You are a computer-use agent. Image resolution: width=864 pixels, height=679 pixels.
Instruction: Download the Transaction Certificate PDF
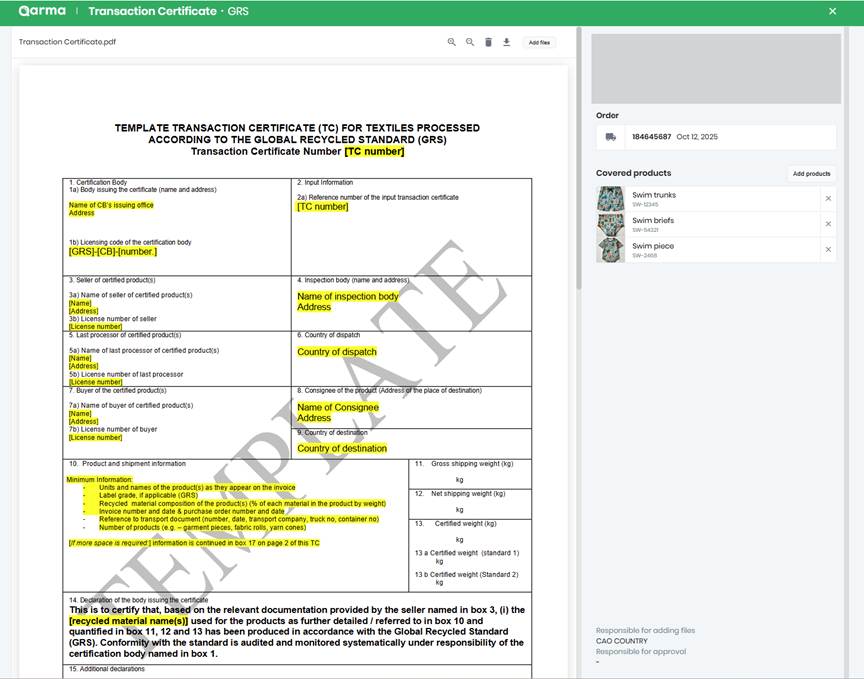[x=506, y=42]
